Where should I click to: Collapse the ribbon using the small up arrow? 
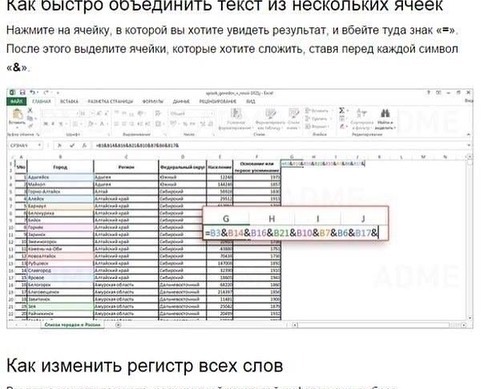click(x=468, y=134)
